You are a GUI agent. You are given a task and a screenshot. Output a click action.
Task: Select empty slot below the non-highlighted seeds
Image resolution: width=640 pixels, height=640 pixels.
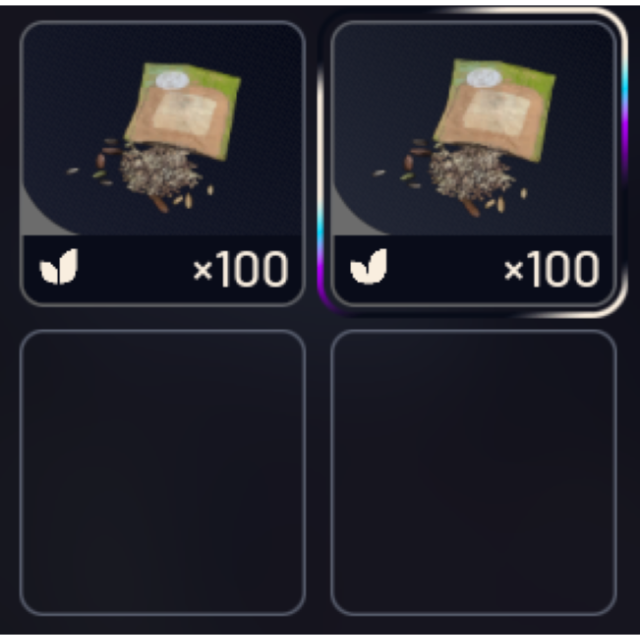(x=162, y=473)
